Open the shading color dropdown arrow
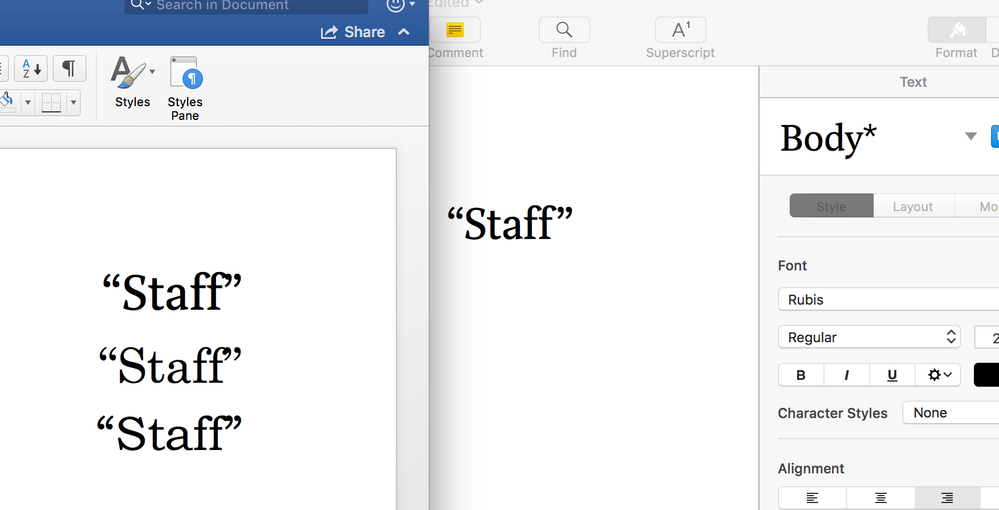Screen dimensions: 999x510 [x=27, y=102]
